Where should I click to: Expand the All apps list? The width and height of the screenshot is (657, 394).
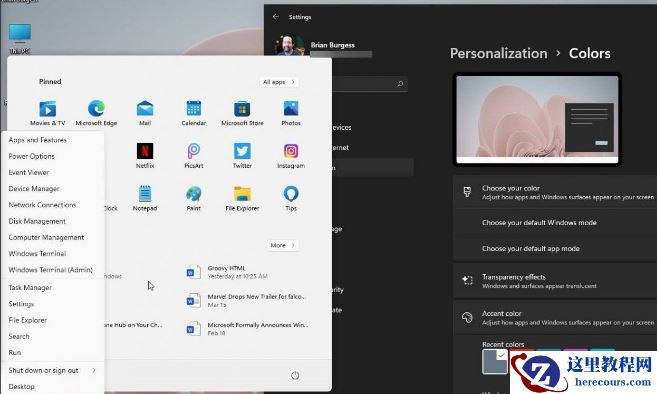coord(279,82)
